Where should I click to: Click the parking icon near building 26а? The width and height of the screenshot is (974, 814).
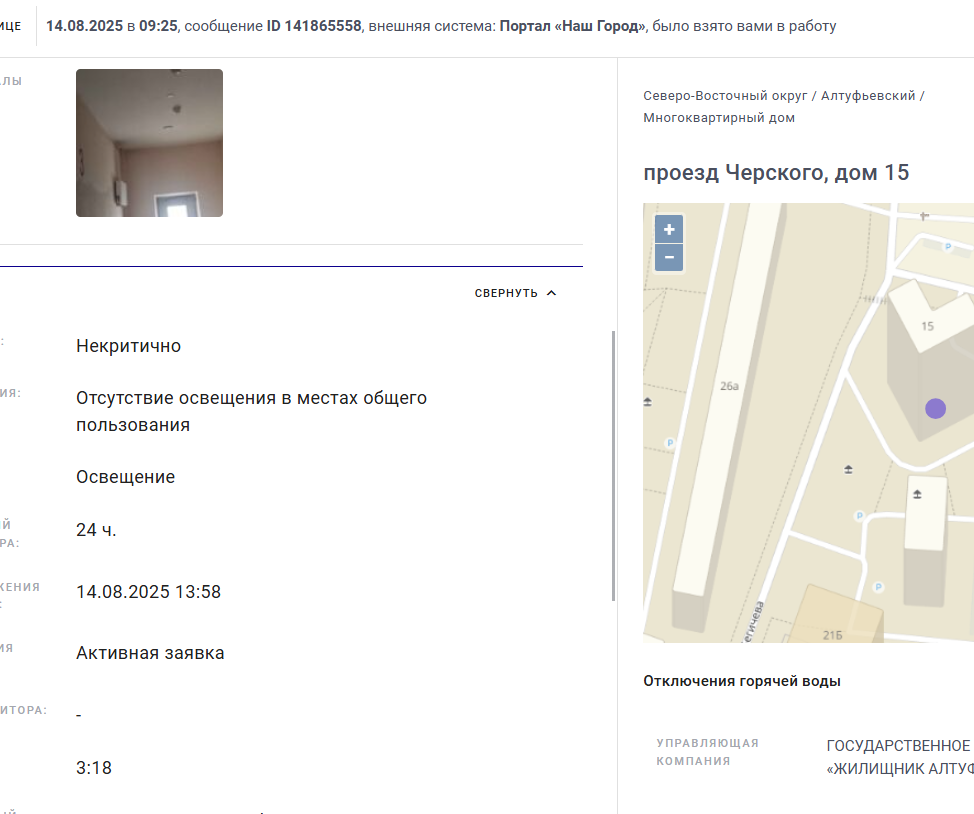pyautogui.click(x=670, y=443)
